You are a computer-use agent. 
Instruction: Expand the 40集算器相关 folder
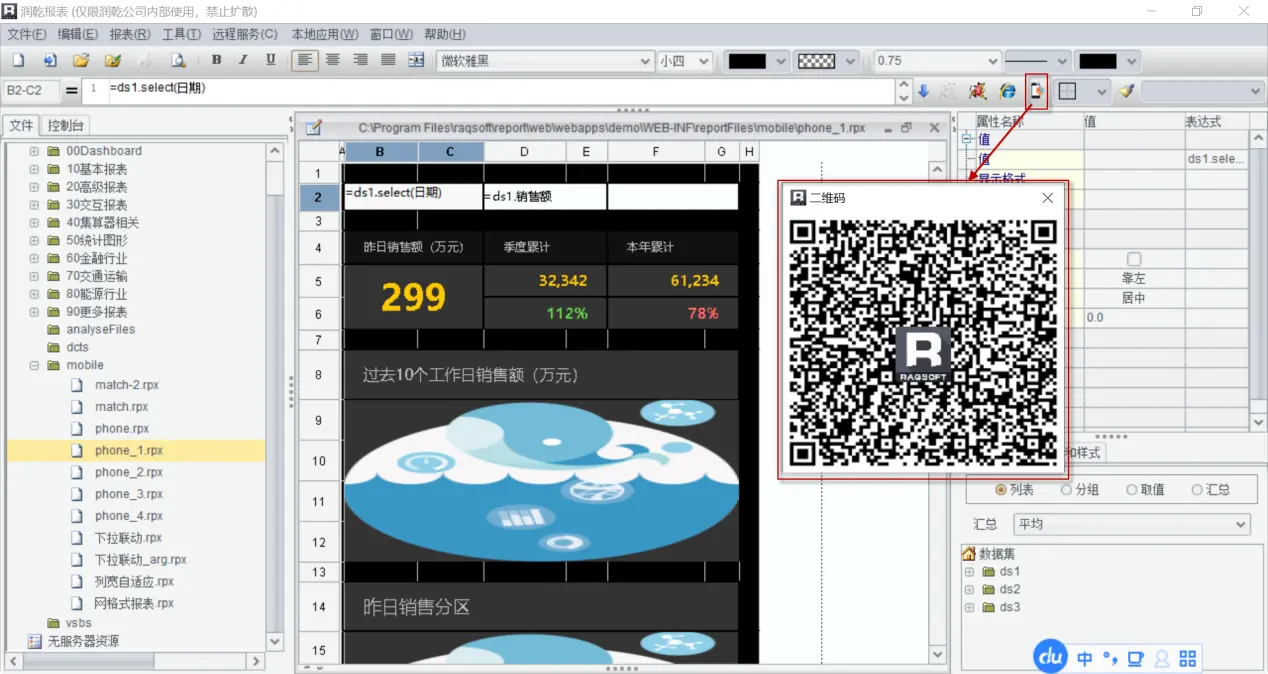[34, 223]
